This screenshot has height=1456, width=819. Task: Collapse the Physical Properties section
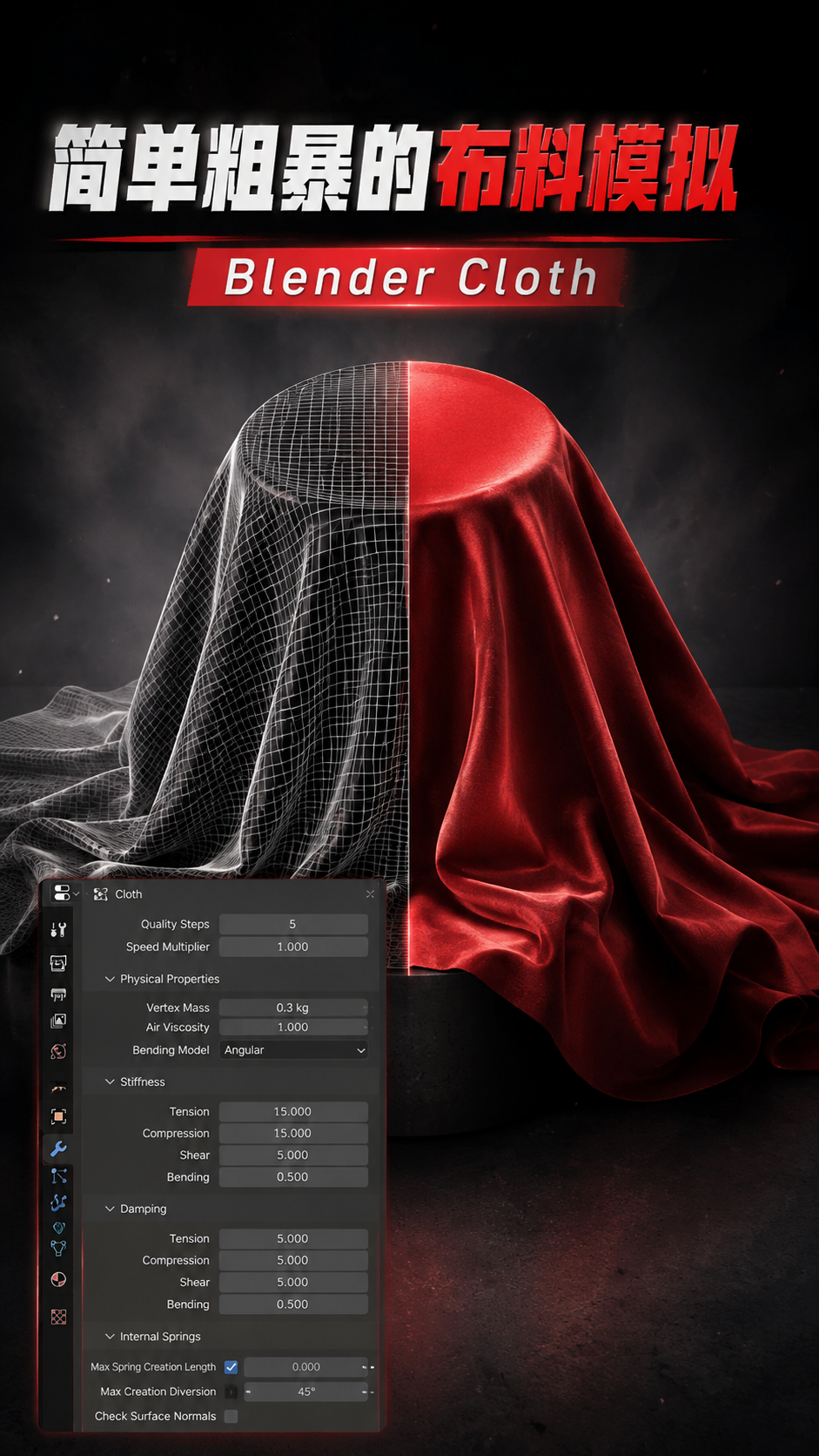point(110,979)
